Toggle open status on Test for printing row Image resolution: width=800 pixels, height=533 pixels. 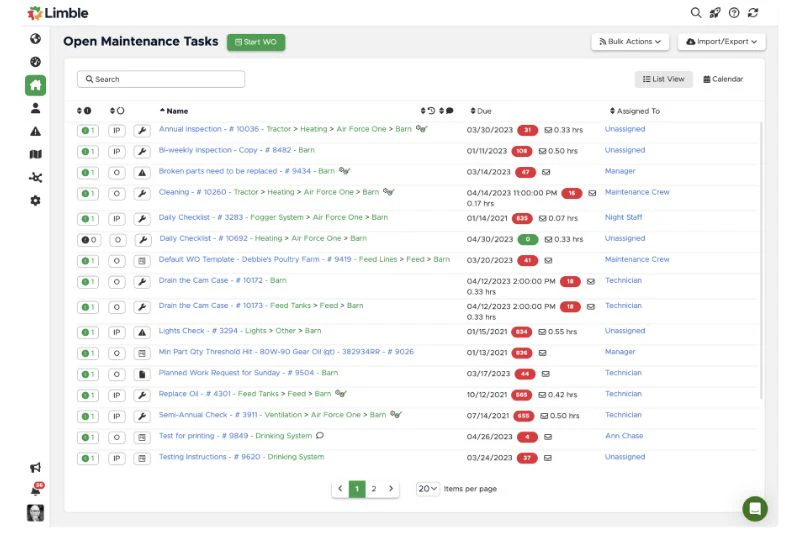point(117,437)
